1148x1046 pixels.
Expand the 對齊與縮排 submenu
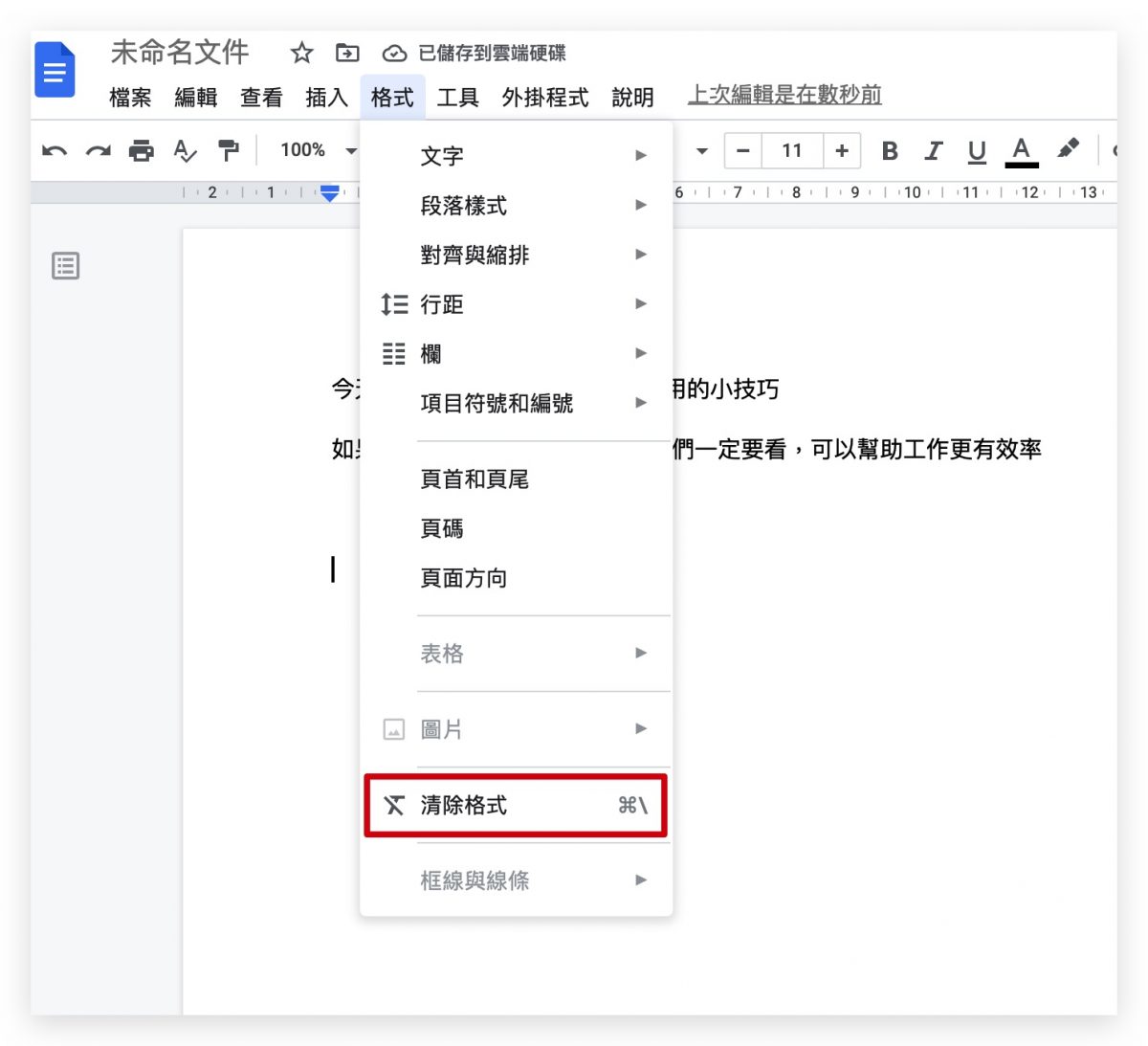(517, 255)
